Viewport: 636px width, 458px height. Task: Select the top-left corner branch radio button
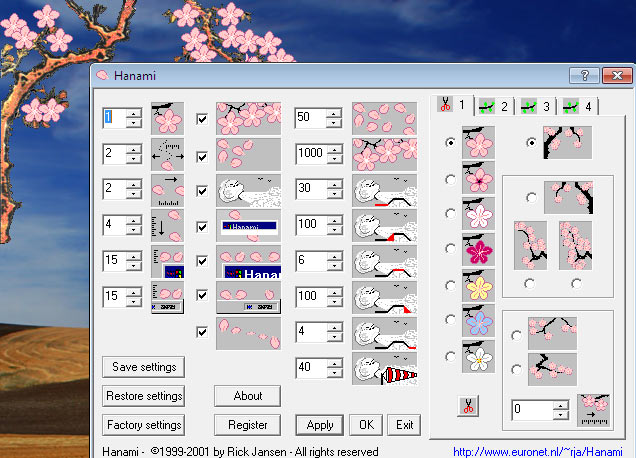tap(531, 142)
